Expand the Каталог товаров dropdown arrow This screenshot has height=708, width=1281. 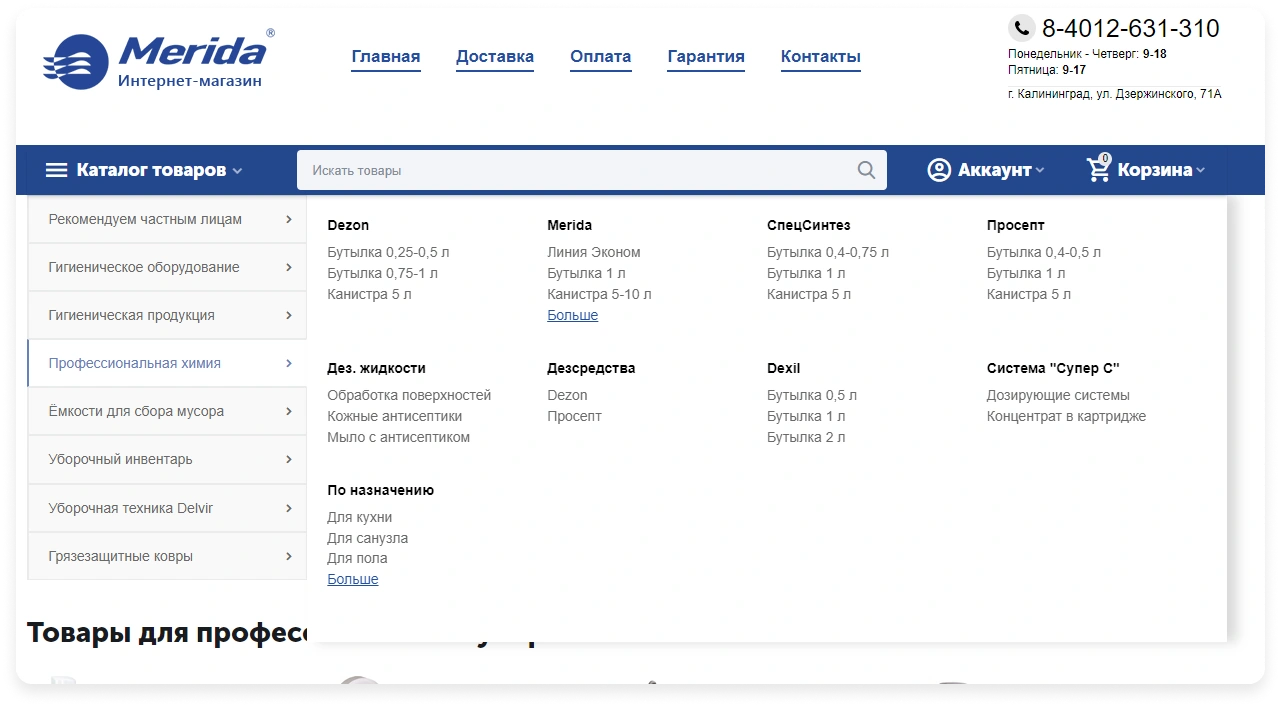pyautogui.click(x=237, y=171)
